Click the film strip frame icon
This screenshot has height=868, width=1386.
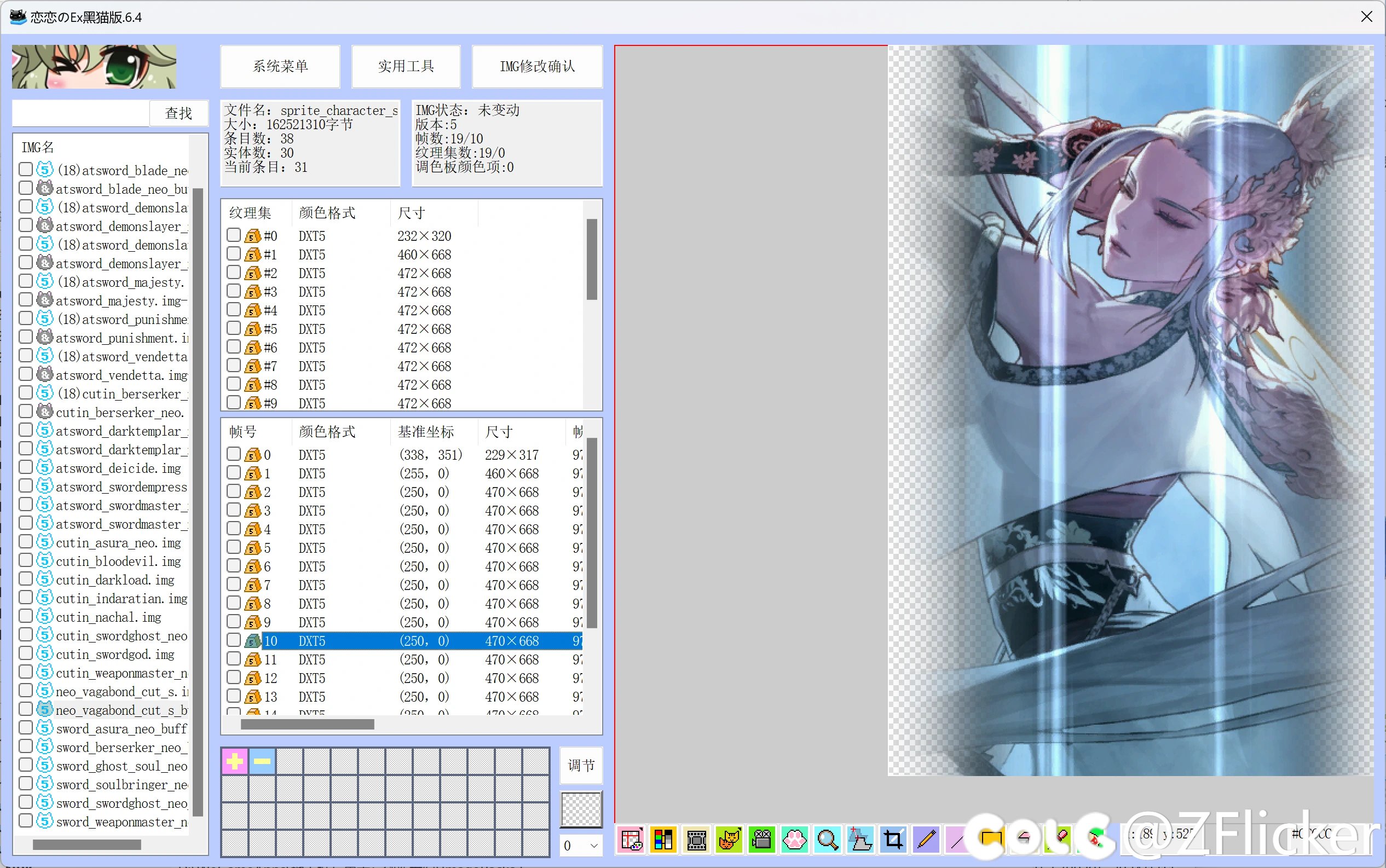(696, 840)
